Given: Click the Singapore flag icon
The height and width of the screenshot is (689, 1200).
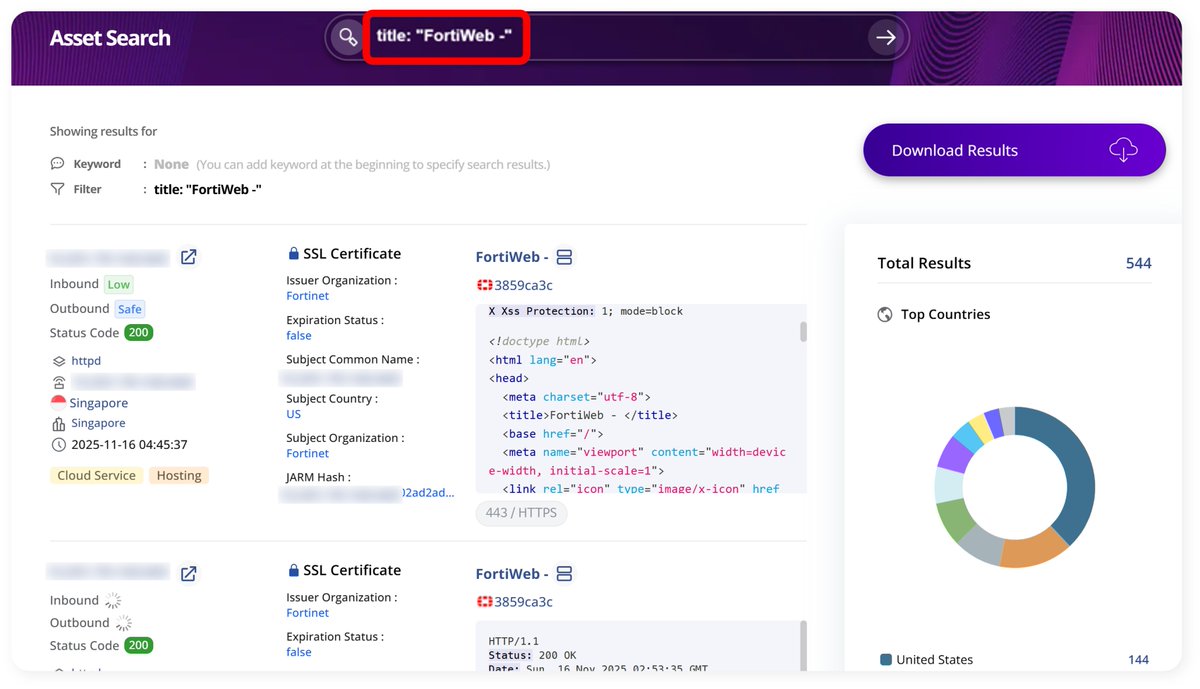Looking at the screenshot, I should 58,403.
